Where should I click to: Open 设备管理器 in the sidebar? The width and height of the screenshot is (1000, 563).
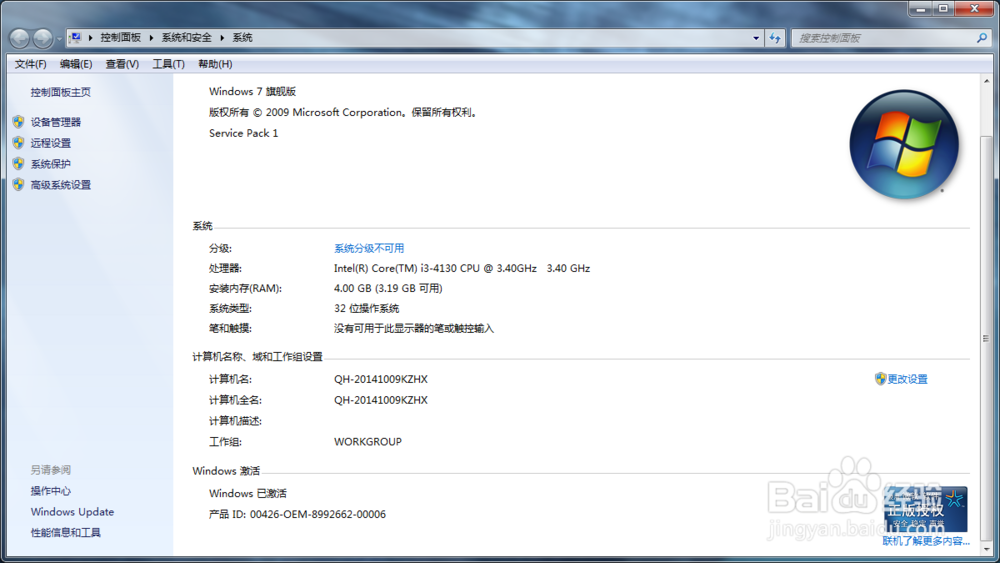56,122
